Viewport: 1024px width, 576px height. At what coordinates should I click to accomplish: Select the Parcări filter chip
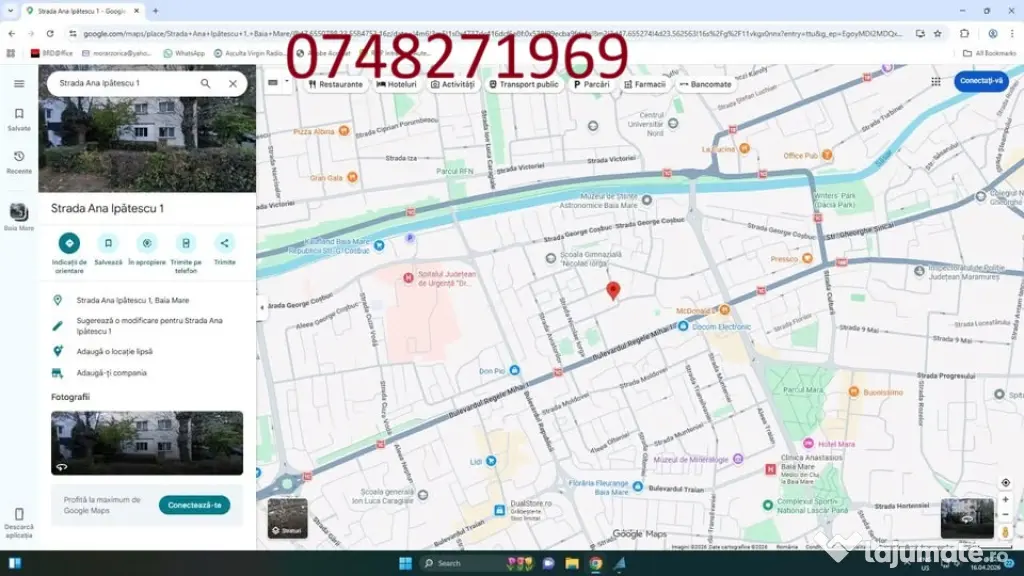click(591, 84)
